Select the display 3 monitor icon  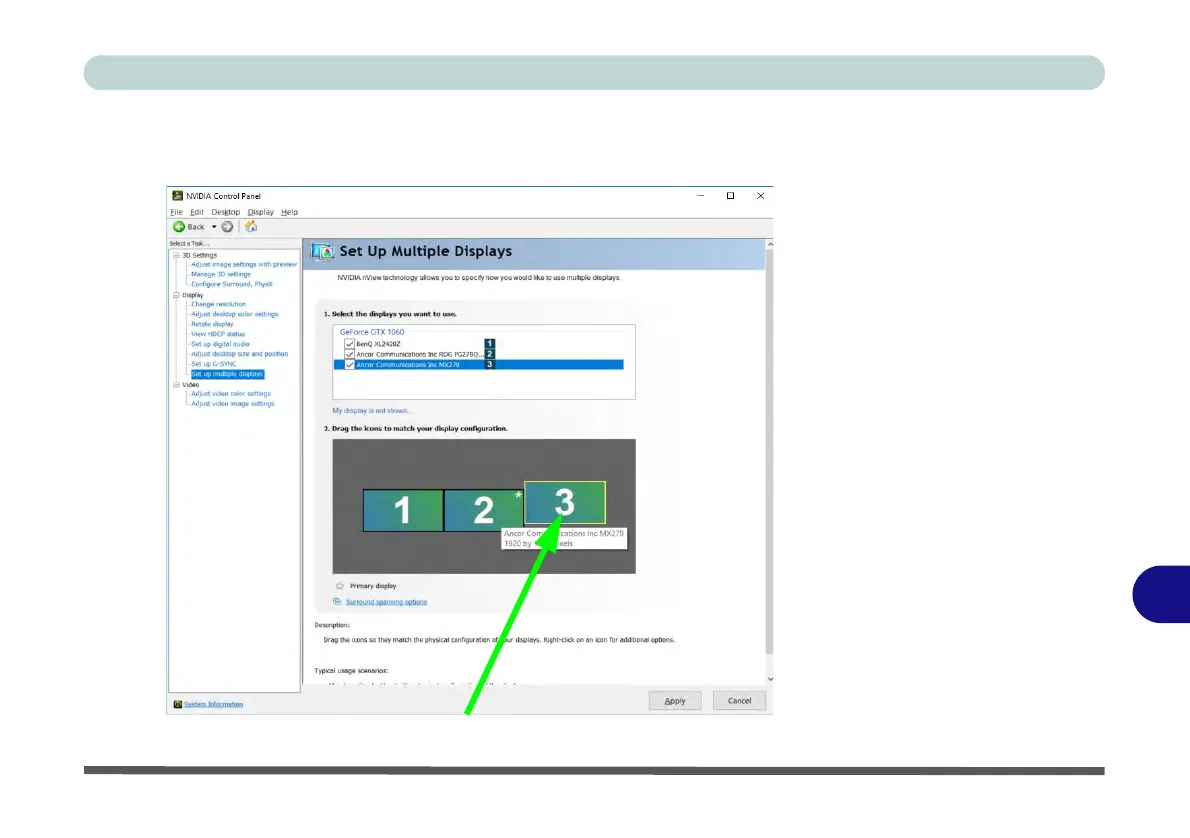click(565, 502)
